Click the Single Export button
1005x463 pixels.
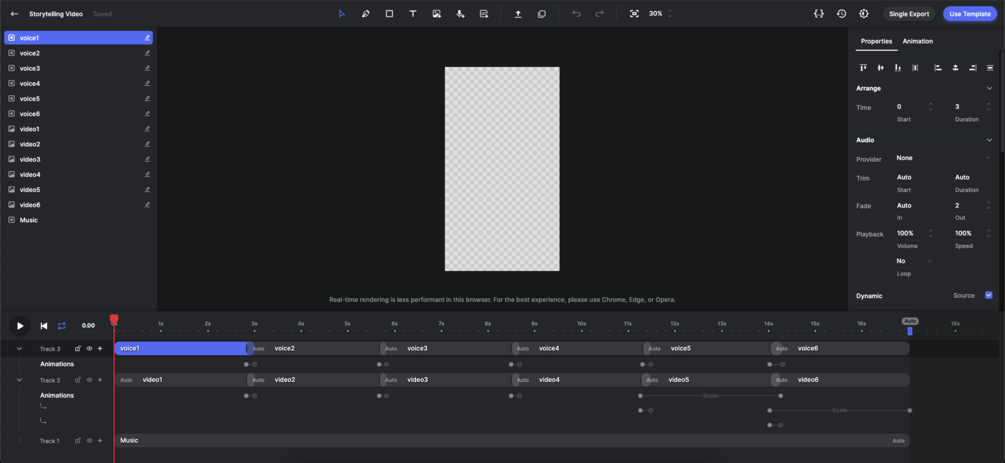[x=909, y=13]
